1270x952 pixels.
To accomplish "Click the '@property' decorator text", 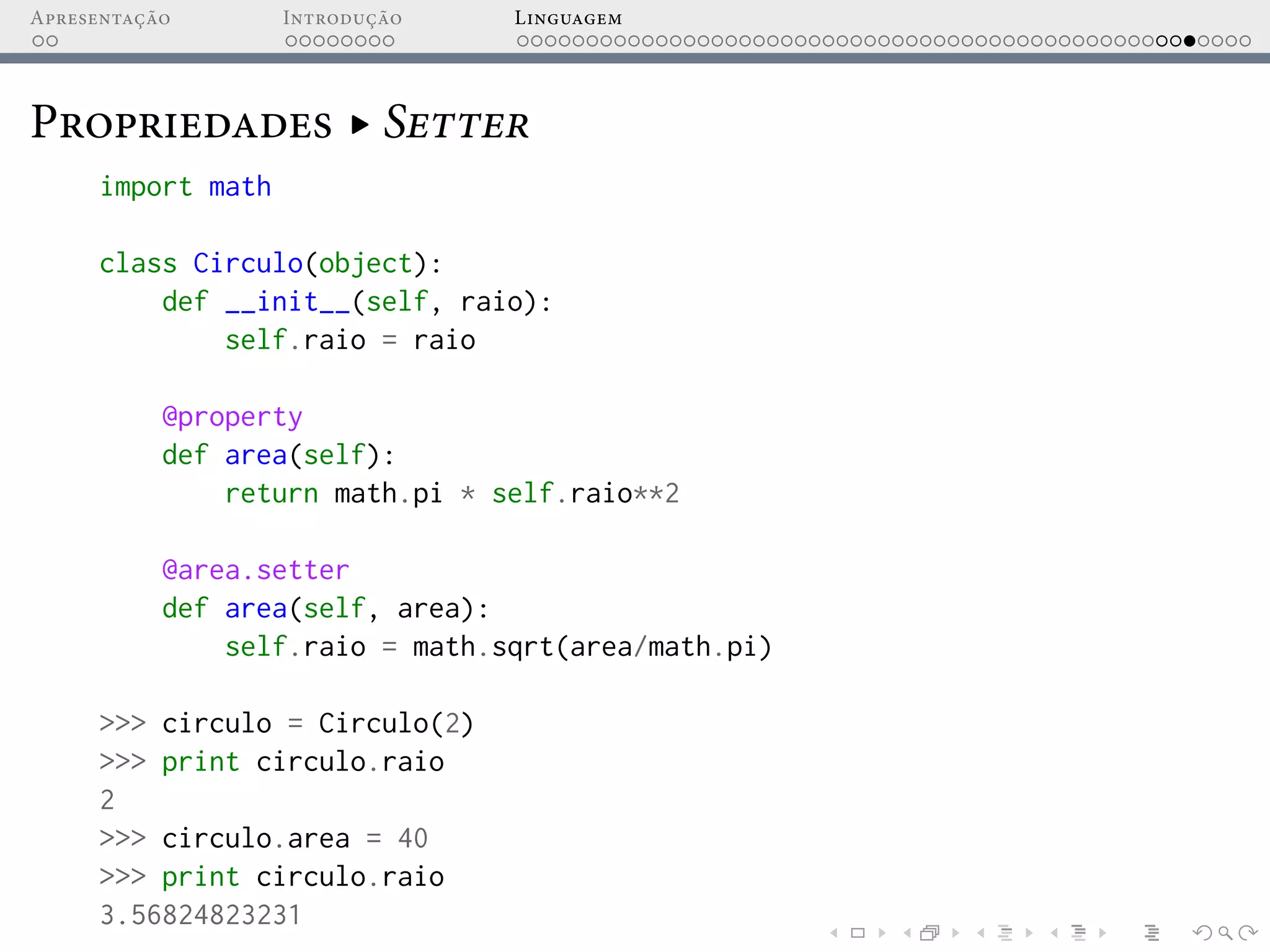I will click(233, 418).
